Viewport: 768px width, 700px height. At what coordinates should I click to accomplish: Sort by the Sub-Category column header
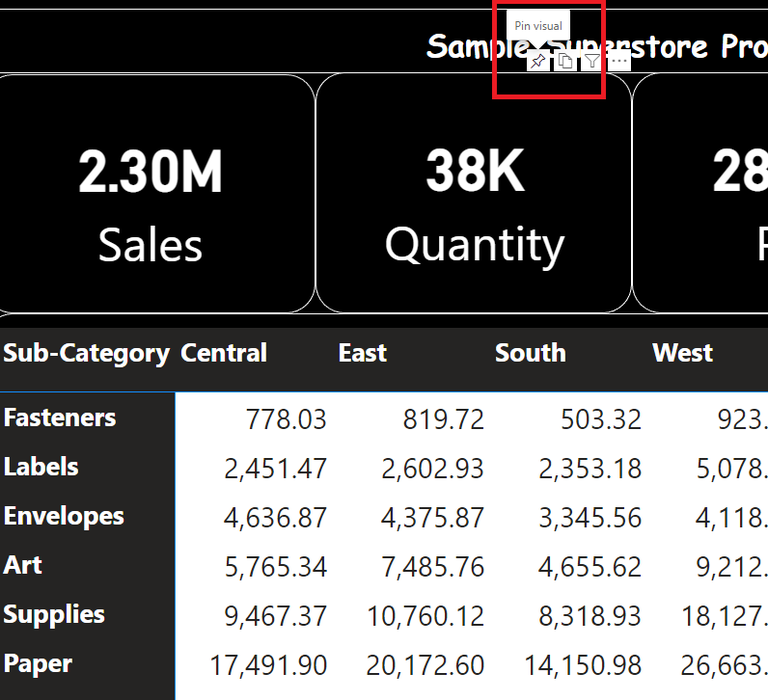click(x=86, y=353)
